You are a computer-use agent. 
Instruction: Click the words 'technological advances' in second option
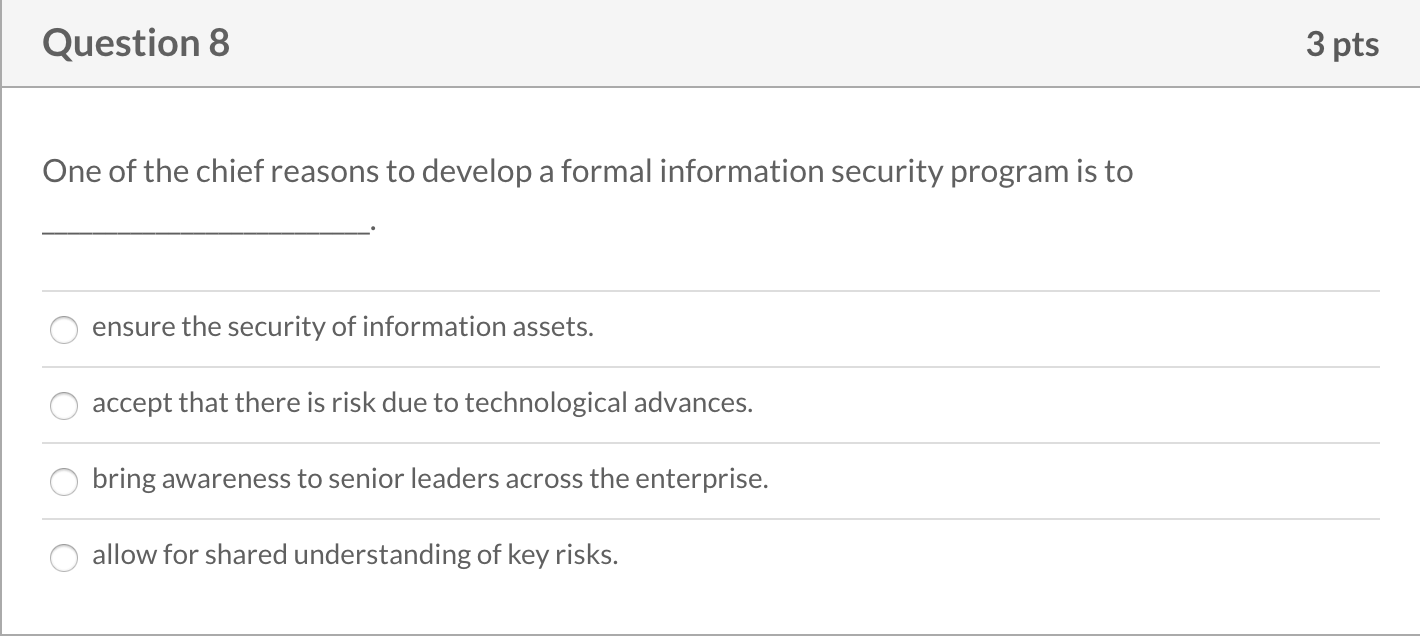[608, 403]
